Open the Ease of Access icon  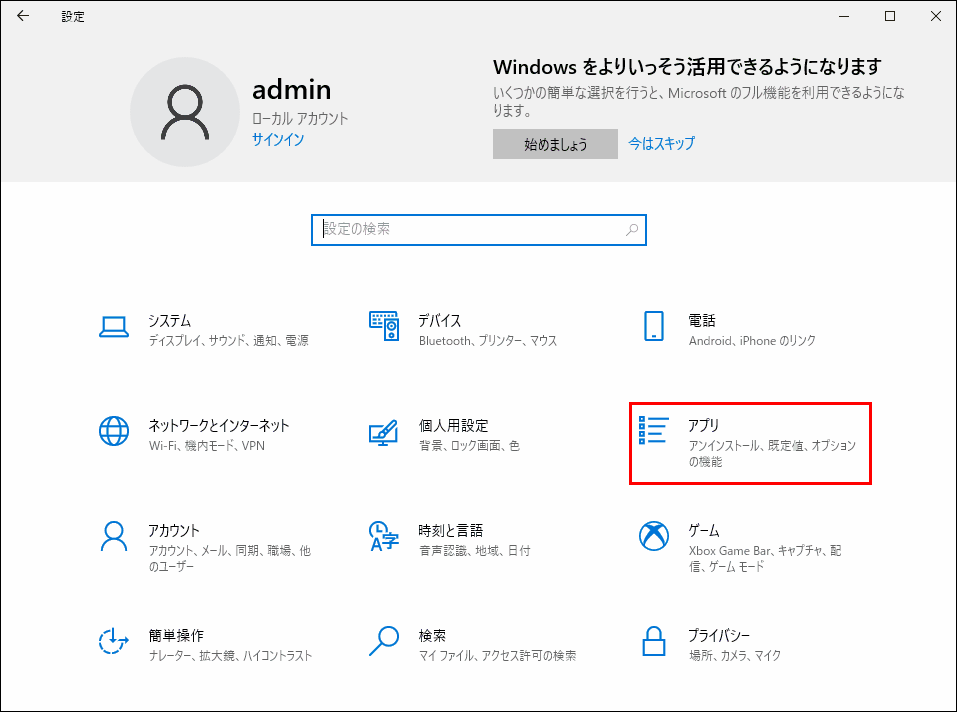pyautogui.click(x=114, y=641)
